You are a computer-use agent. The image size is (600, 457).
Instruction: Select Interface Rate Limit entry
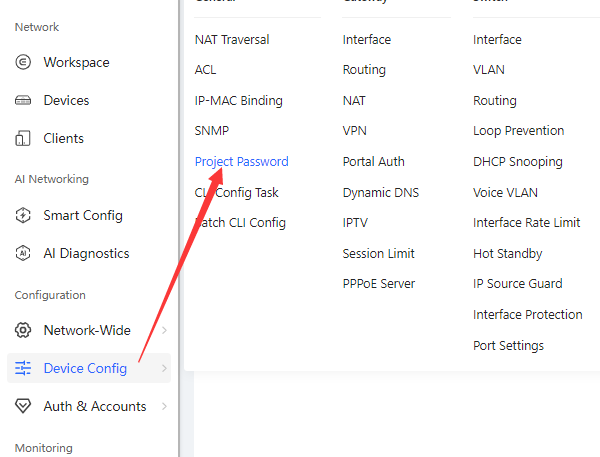point(527,222)
